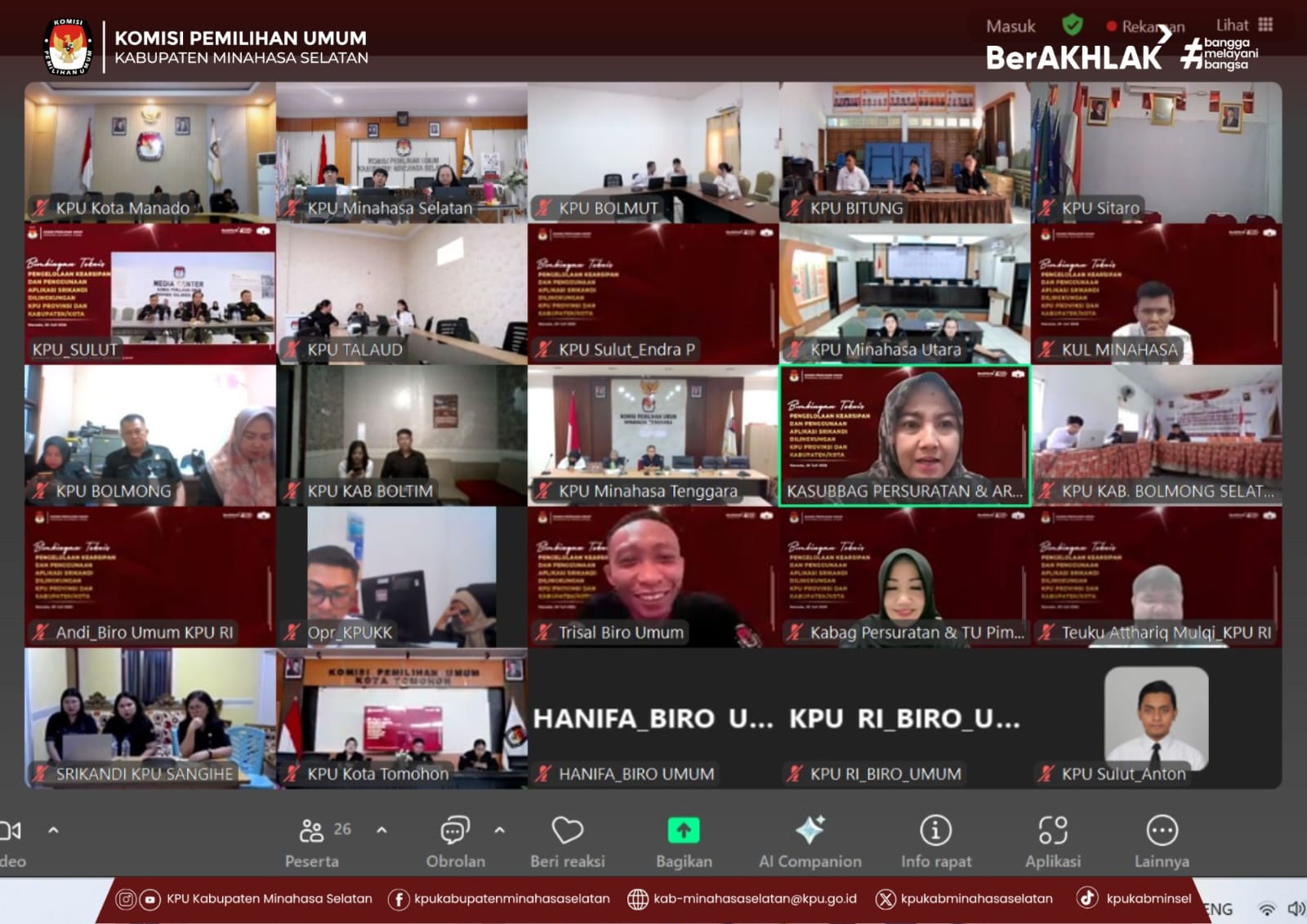
Task: Open AI Companion
Action: click(810, 841)
